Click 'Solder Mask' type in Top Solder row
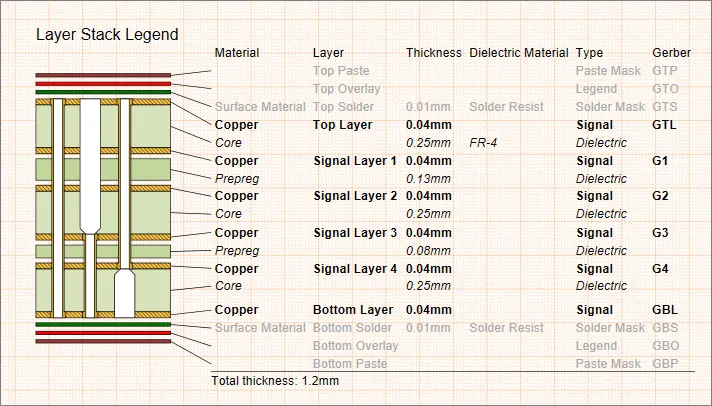 610,107
